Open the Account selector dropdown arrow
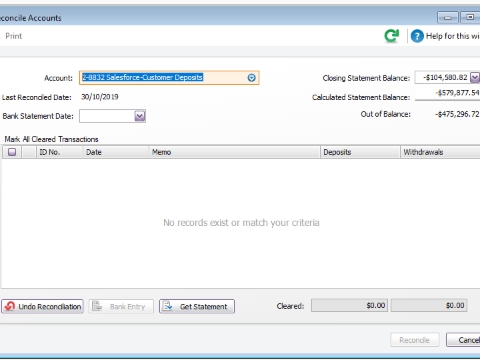 coord(252,78)
